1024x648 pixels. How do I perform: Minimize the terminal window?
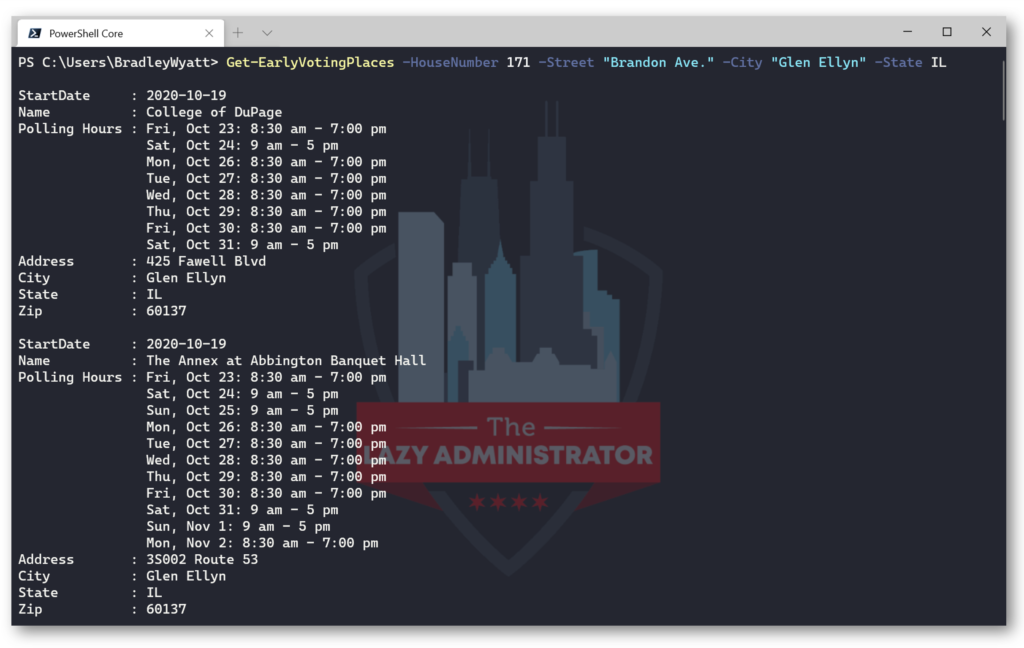[908, 31]
